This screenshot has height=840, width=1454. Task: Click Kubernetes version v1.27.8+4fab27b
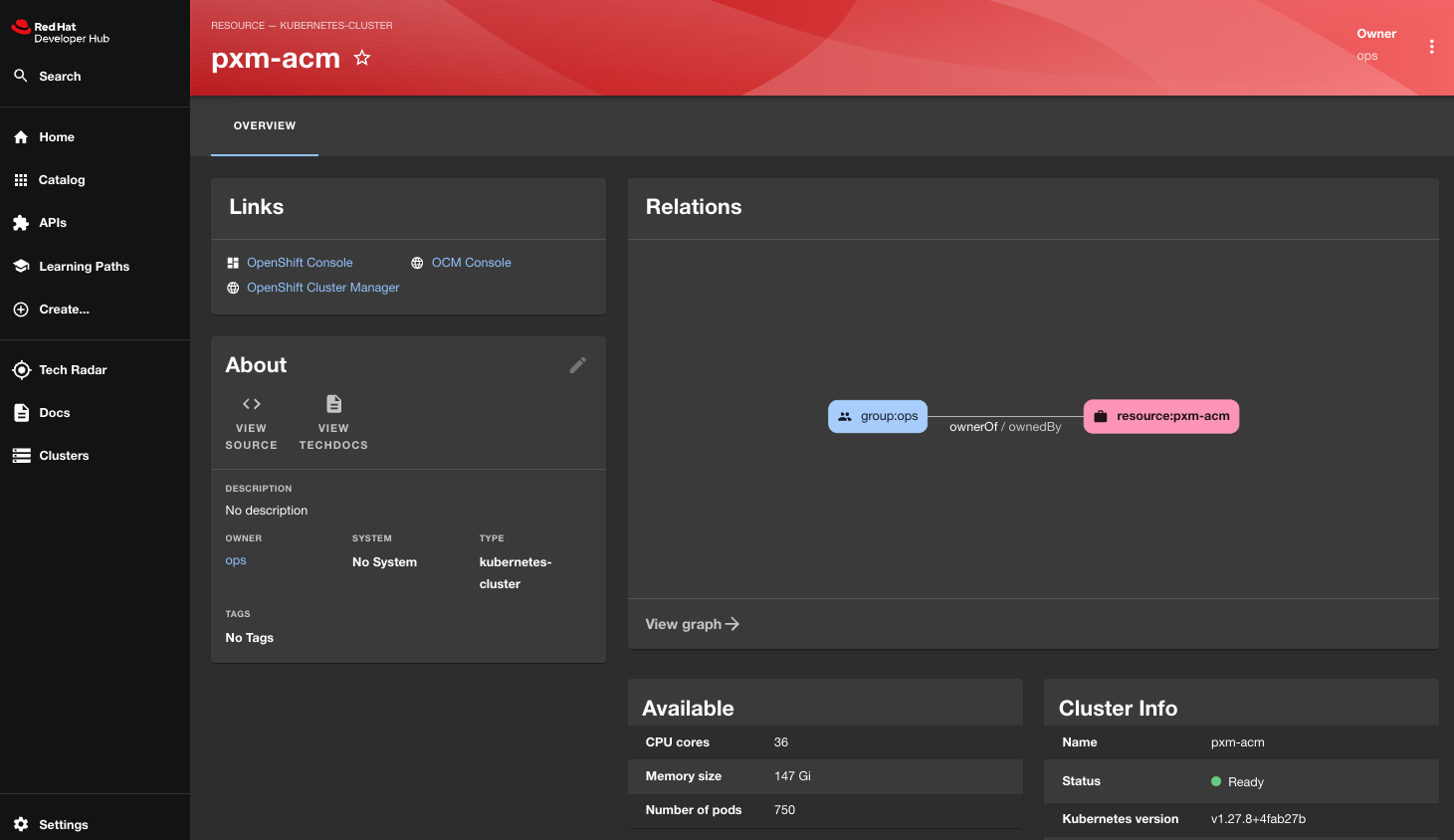pyautogui.click(x=1258, y=819)
